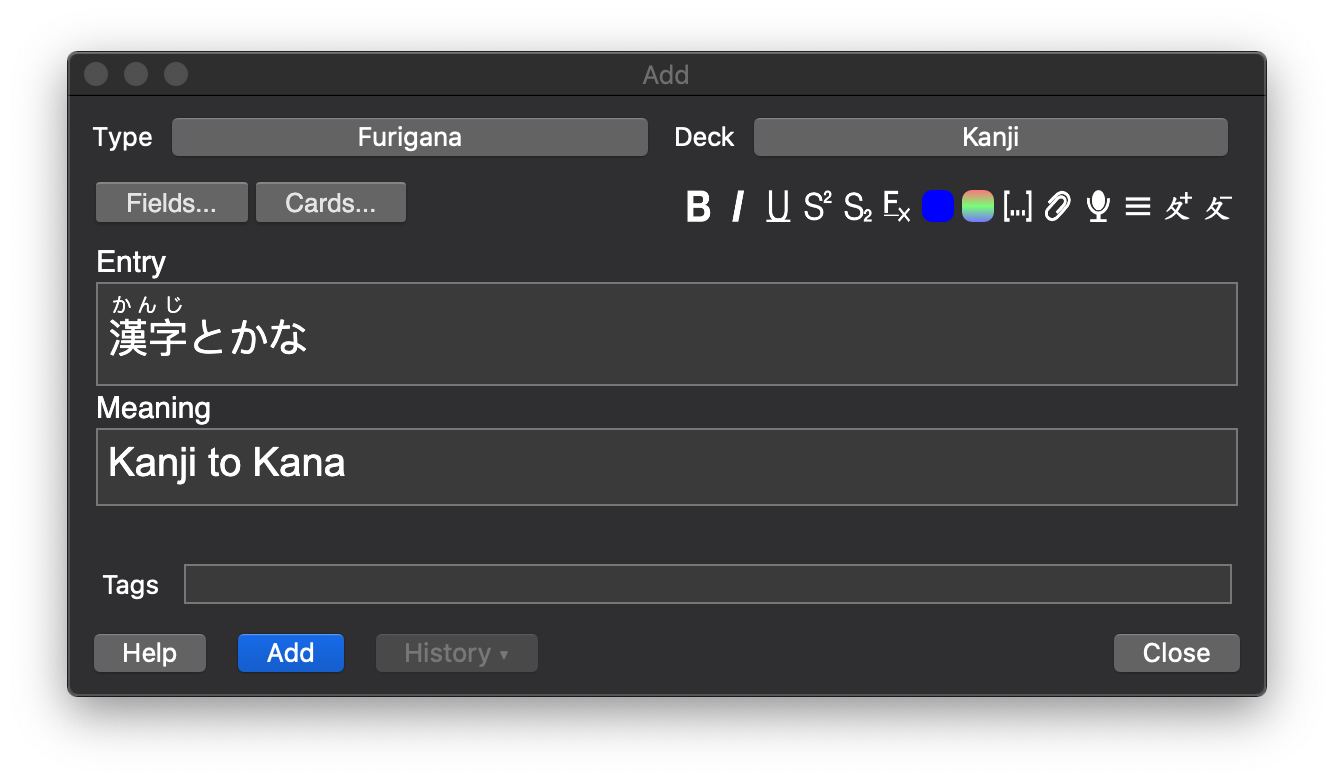Apply superscript formatting
Screen dimensions: 1334x780
coord(817,207)
